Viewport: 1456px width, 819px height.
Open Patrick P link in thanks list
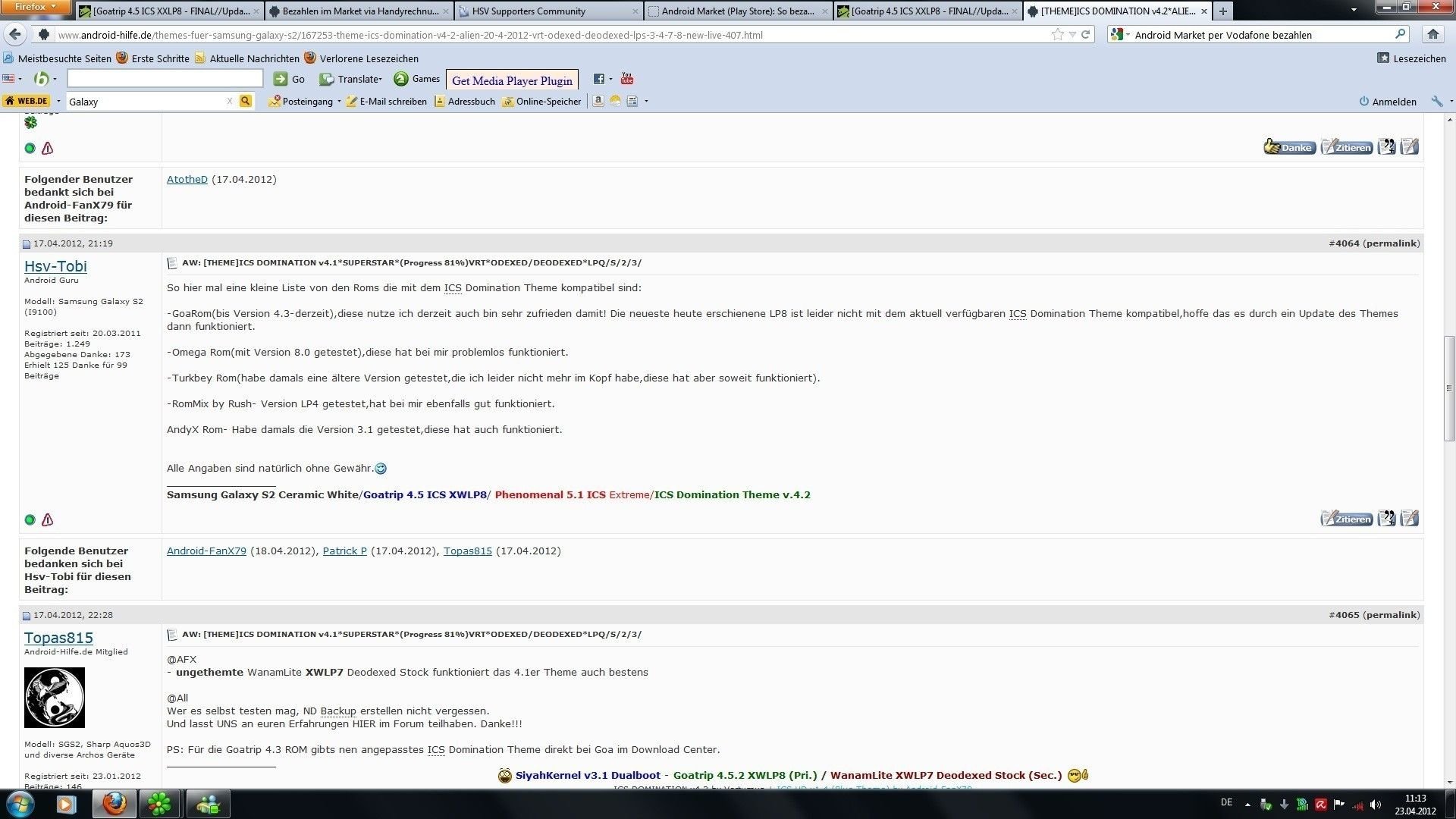[x=344, y=551]
